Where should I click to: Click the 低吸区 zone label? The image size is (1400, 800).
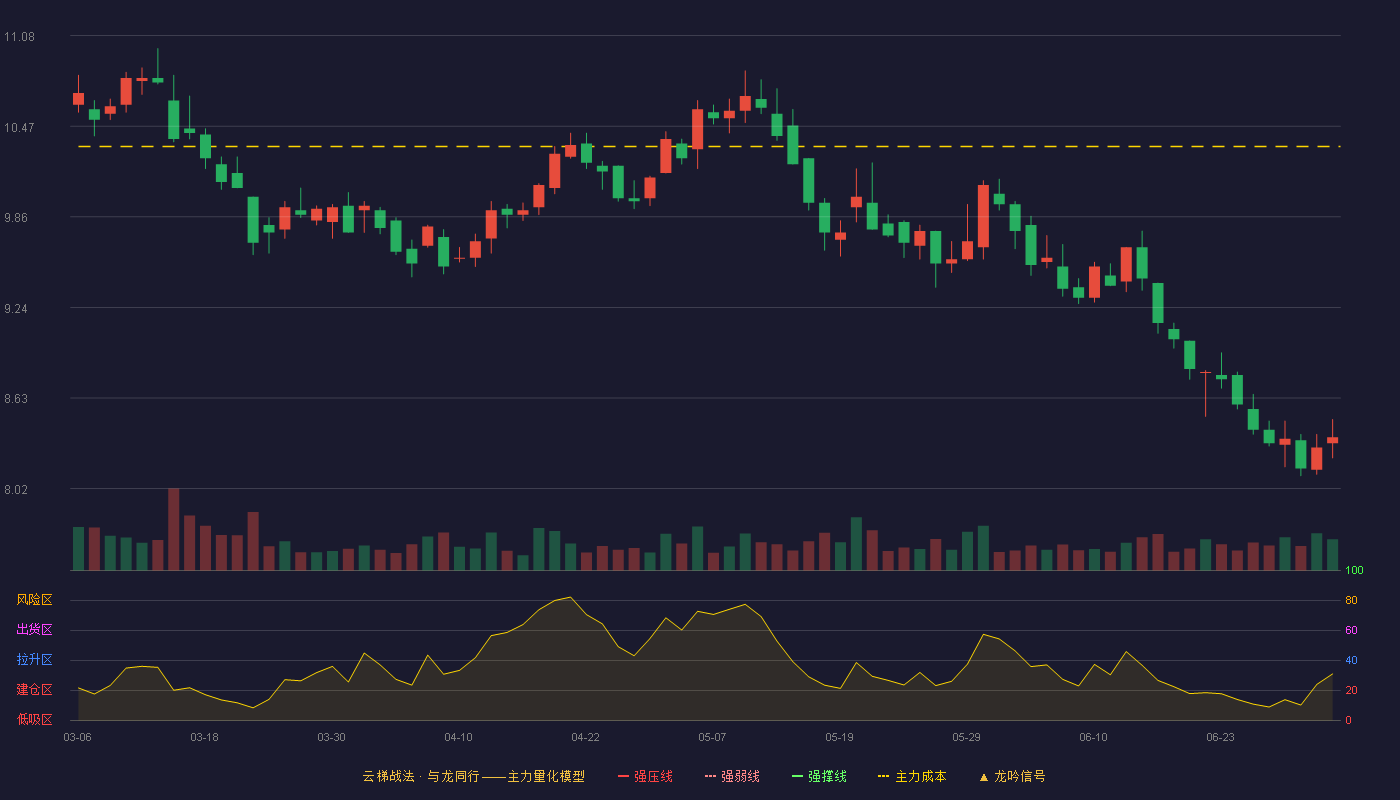[x=34, y=719]
